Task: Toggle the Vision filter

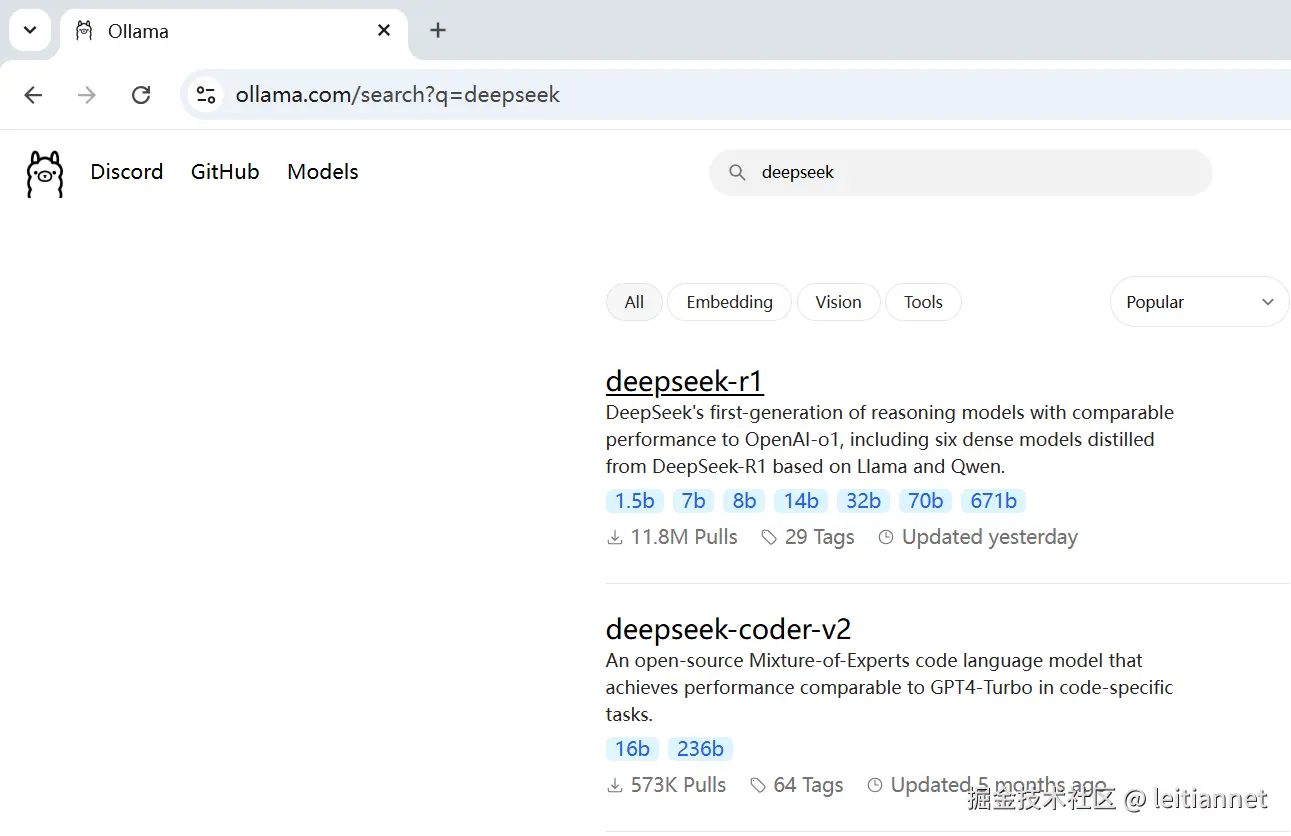Action: pos(838,302)
